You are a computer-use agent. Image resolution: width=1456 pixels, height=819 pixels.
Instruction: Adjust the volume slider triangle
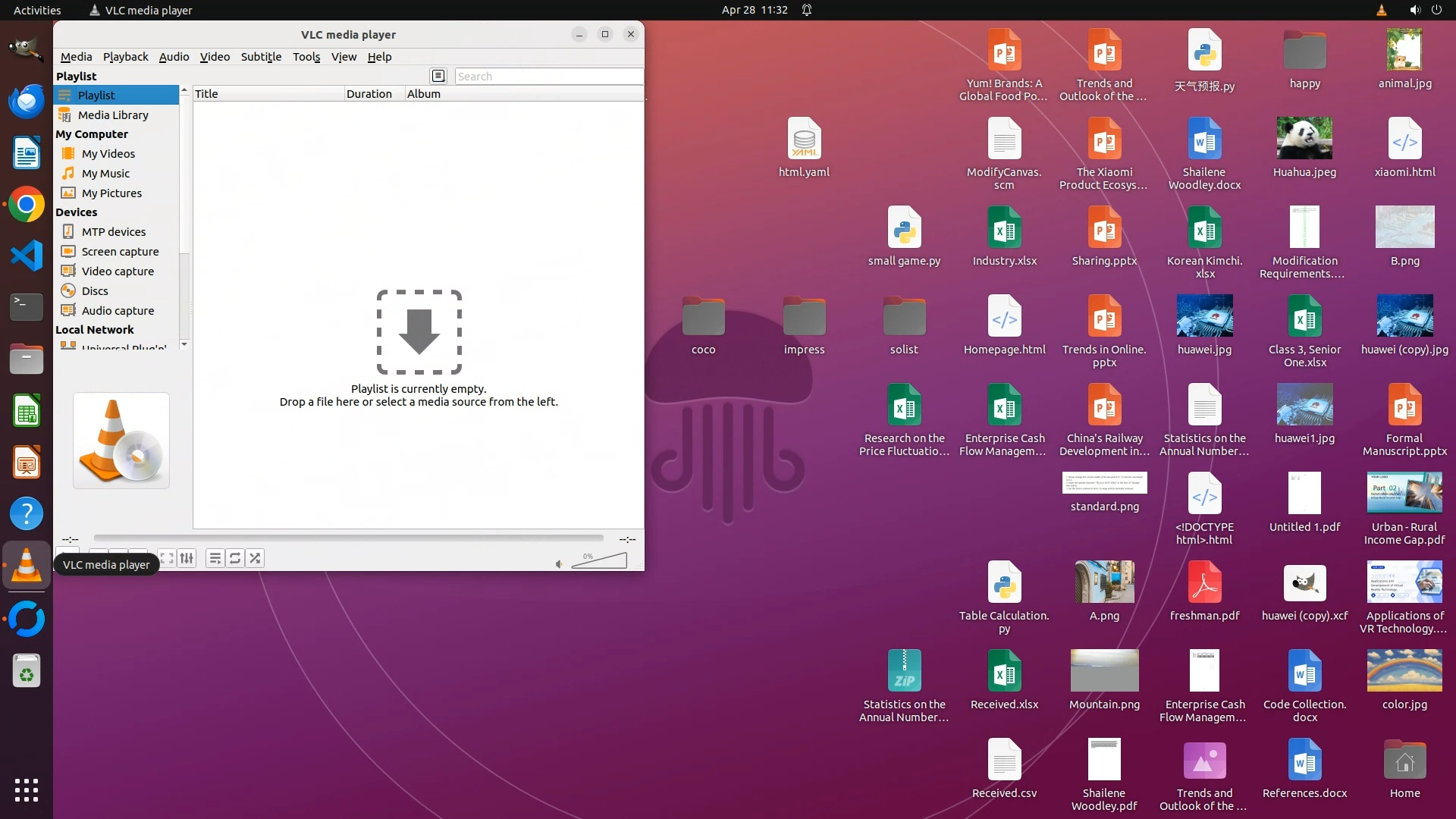[x=601, y=561]
